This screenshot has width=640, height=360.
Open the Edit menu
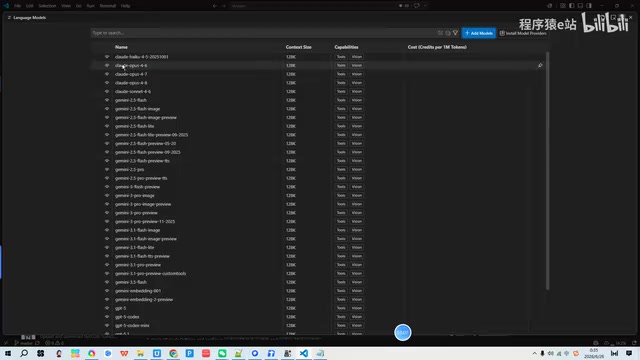29,6
